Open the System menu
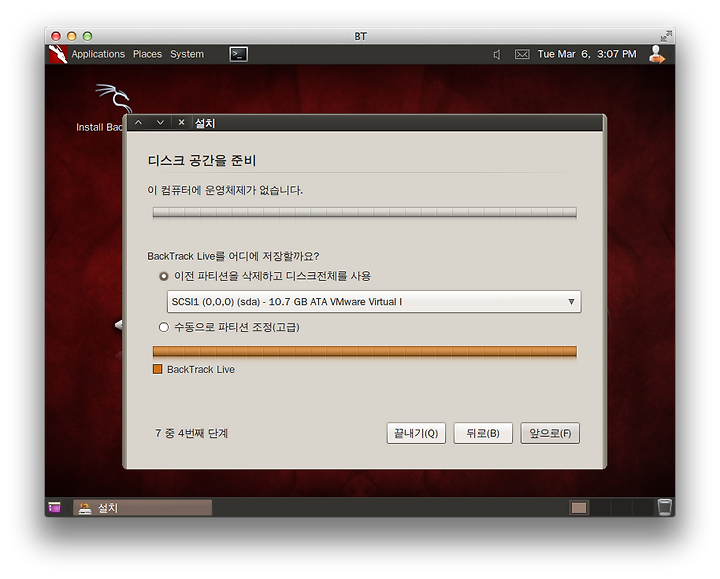Image resolution: width=720 pixels, height=579 pixels. tap(187, 54)
